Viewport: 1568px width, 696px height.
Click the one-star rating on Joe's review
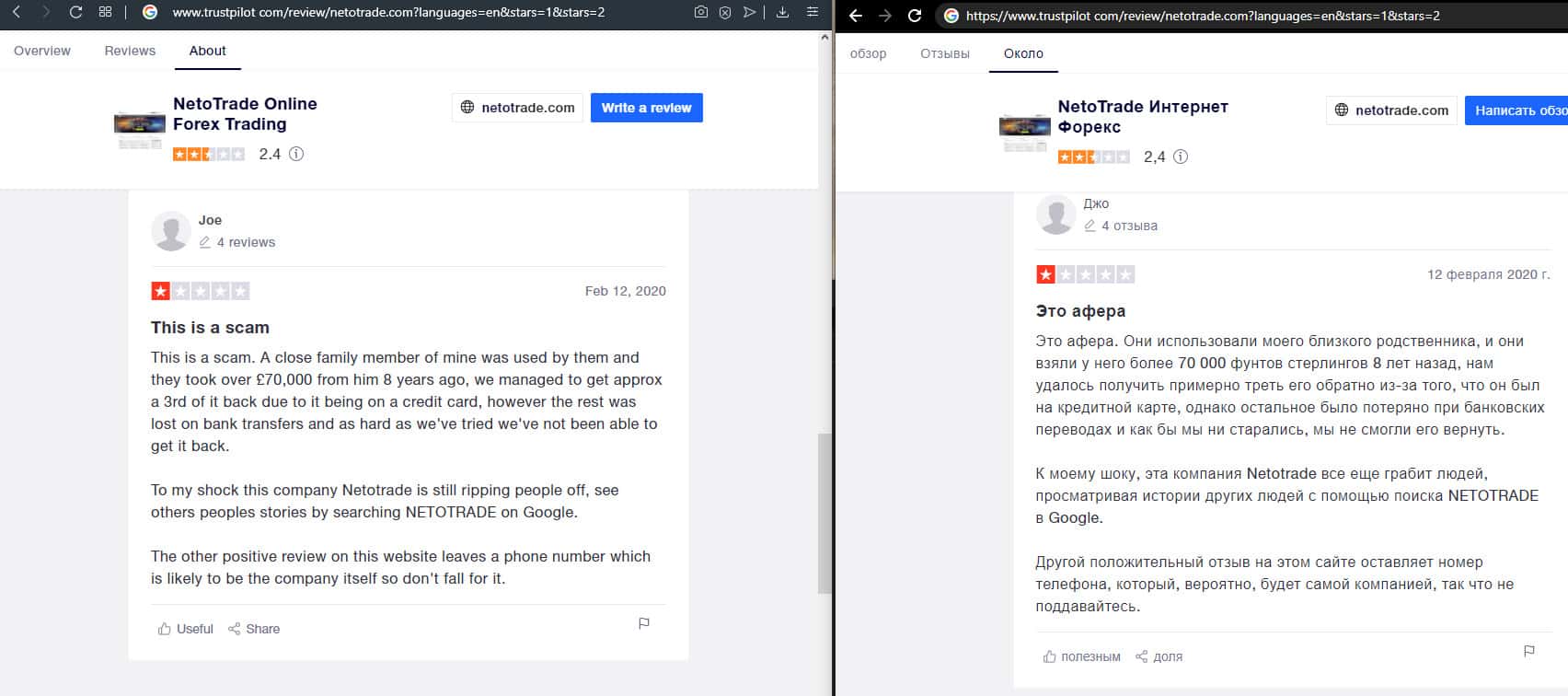click(201, 291)
